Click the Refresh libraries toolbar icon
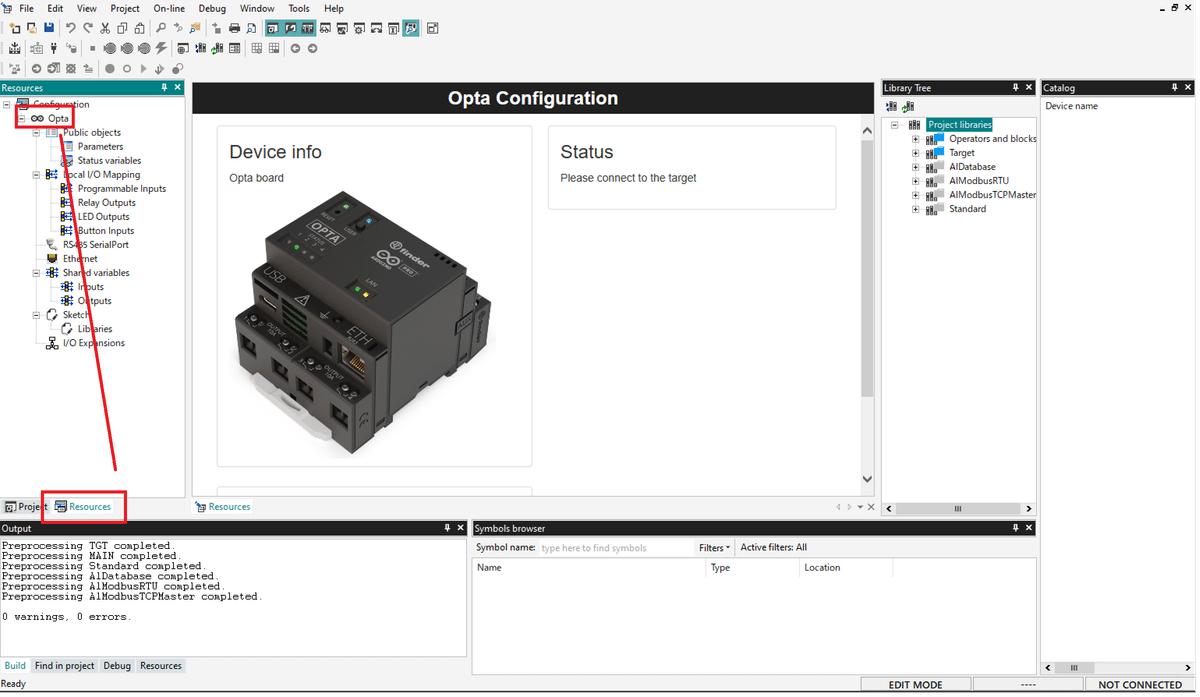The height and width of the screenshot is (697, 1200). point(217,48)
